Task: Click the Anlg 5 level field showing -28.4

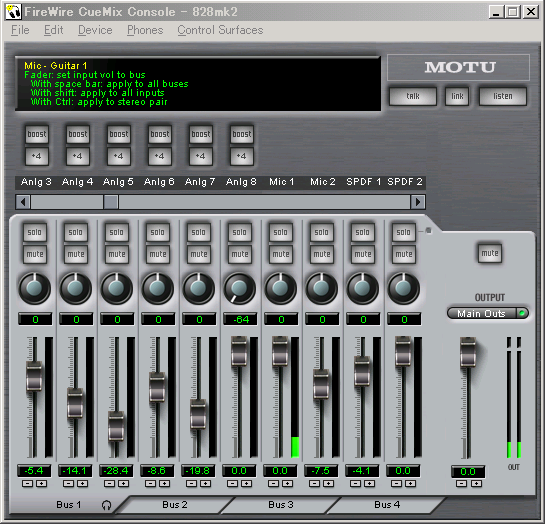Action: [x=116, y=471]
